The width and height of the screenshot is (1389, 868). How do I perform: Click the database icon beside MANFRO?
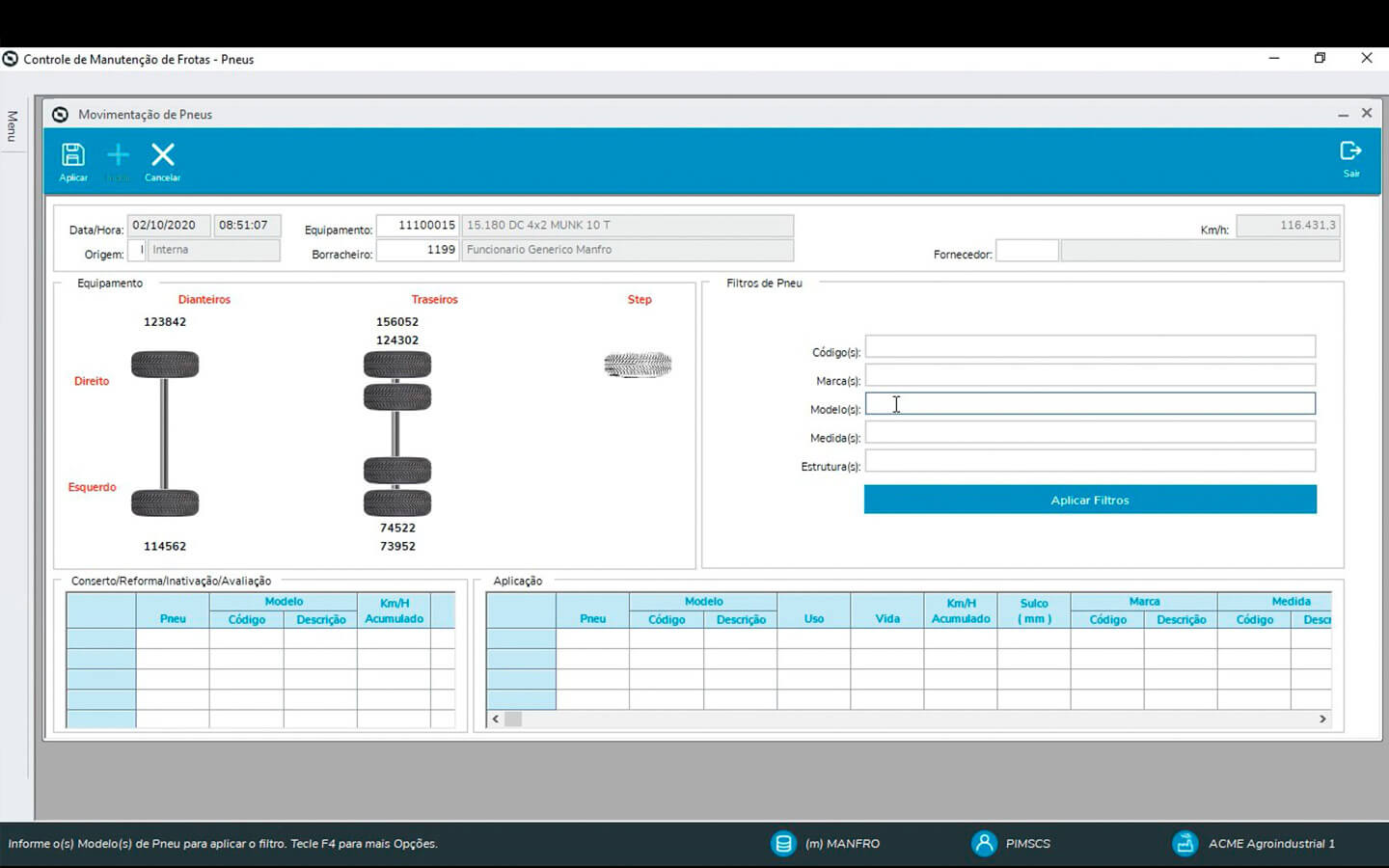(x=783, y=843)
